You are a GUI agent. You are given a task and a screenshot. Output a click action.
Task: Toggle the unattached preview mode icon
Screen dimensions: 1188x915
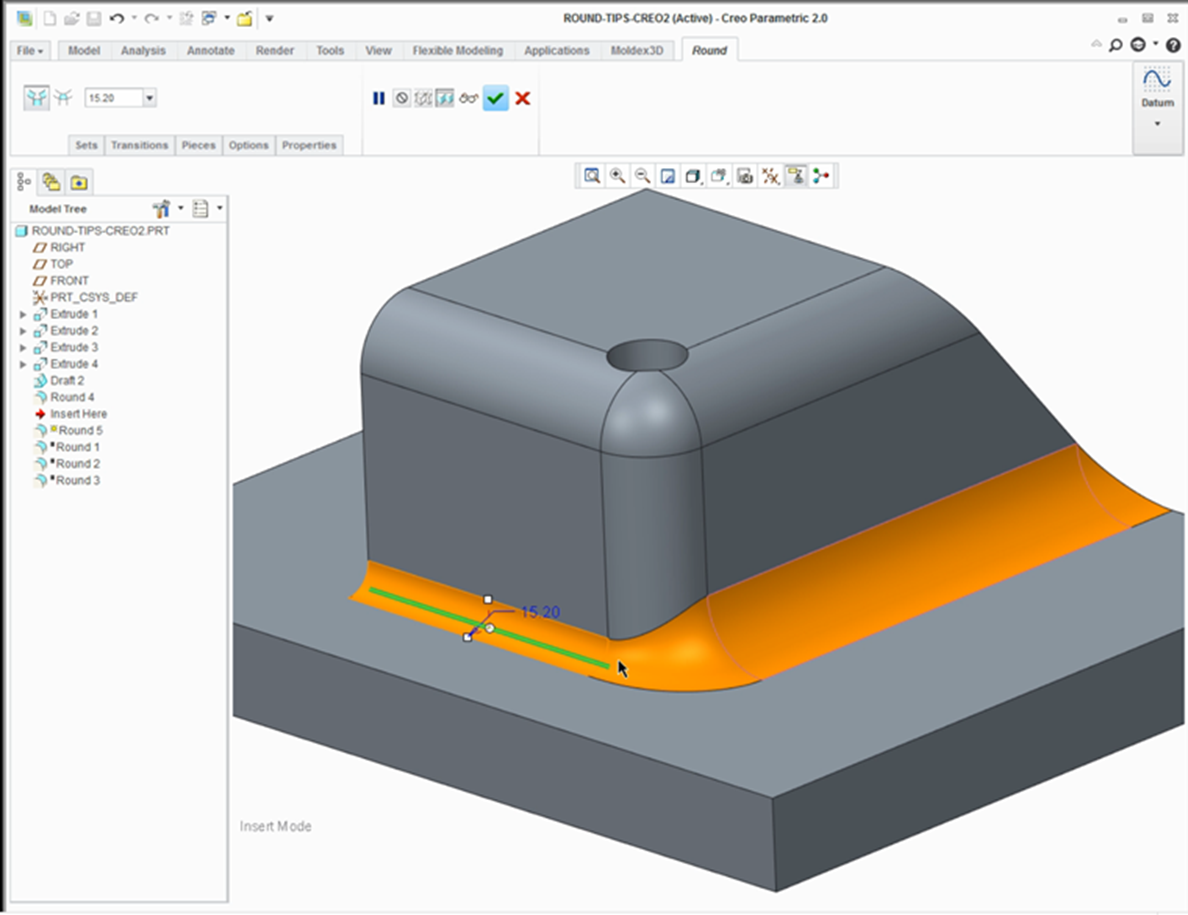[x=424, y=98]
